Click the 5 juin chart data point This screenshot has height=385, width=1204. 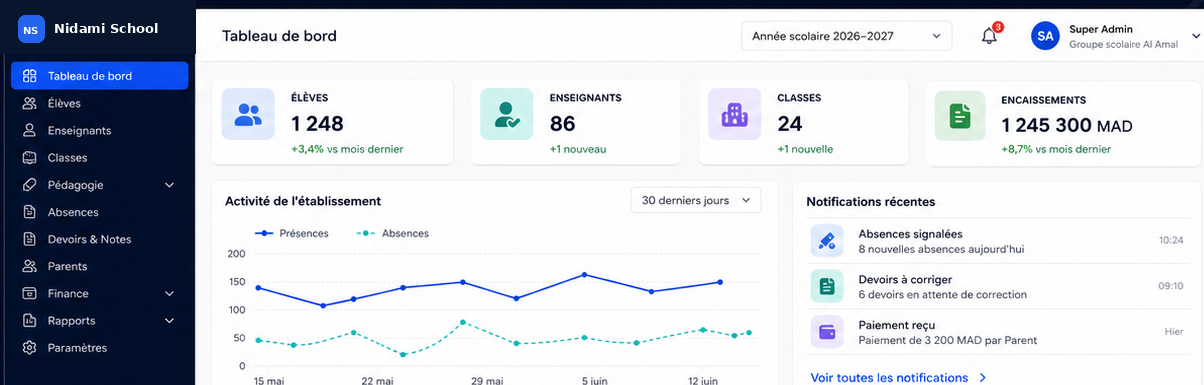(x=584, y=274)
